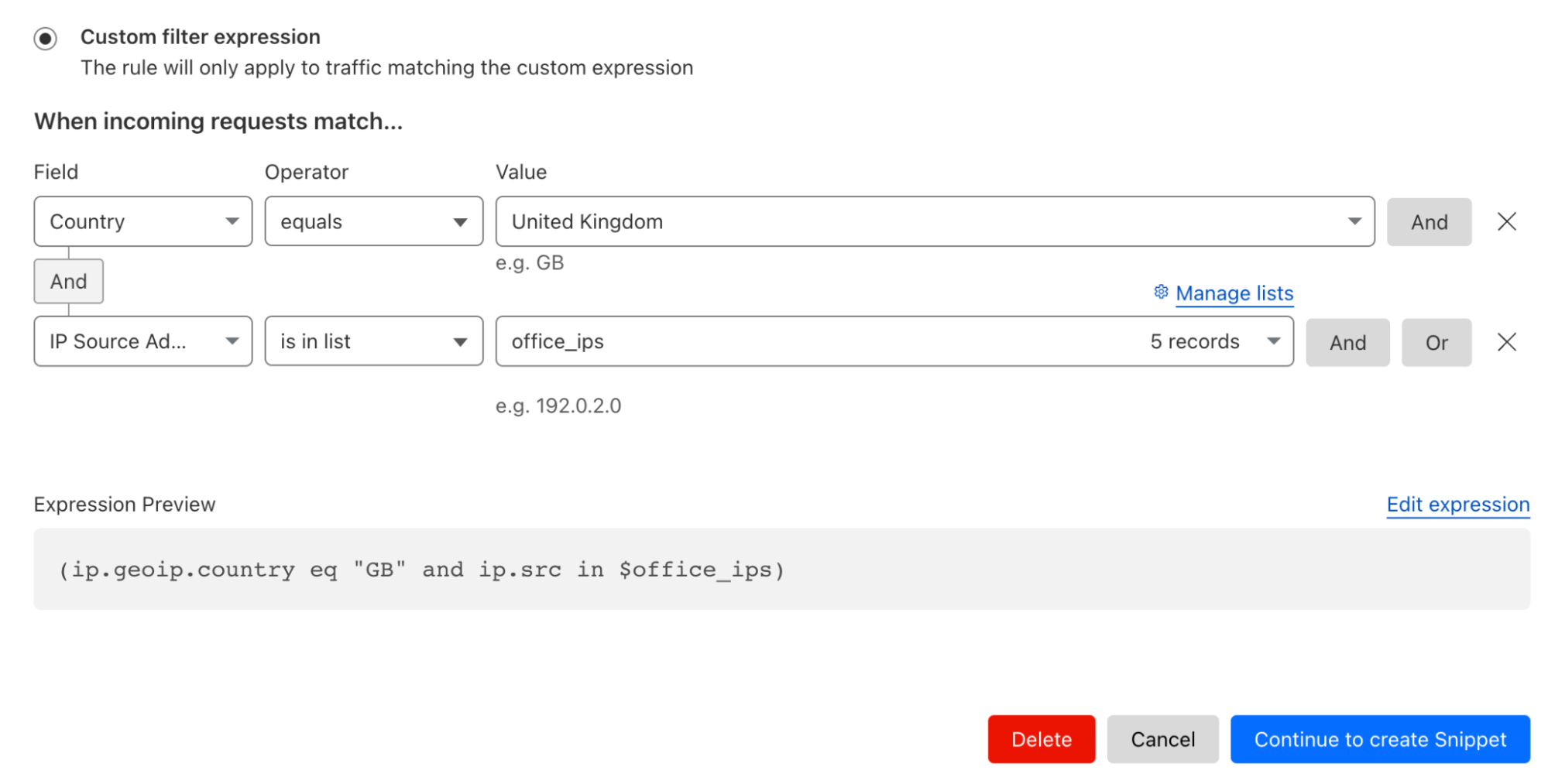Click the Edit expression link
1548x784 pixels.
coord(1457,505)
